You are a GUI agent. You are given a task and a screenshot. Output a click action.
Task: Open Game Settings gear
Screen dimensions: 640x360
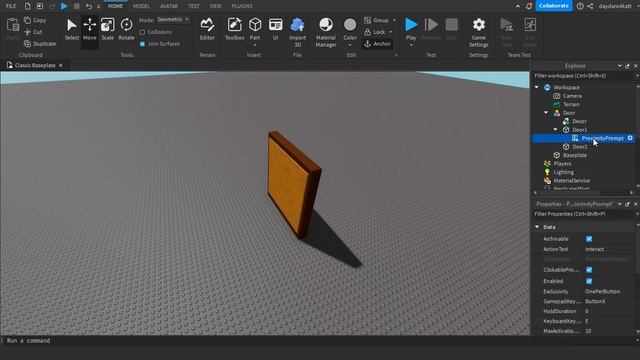[479, 33]
